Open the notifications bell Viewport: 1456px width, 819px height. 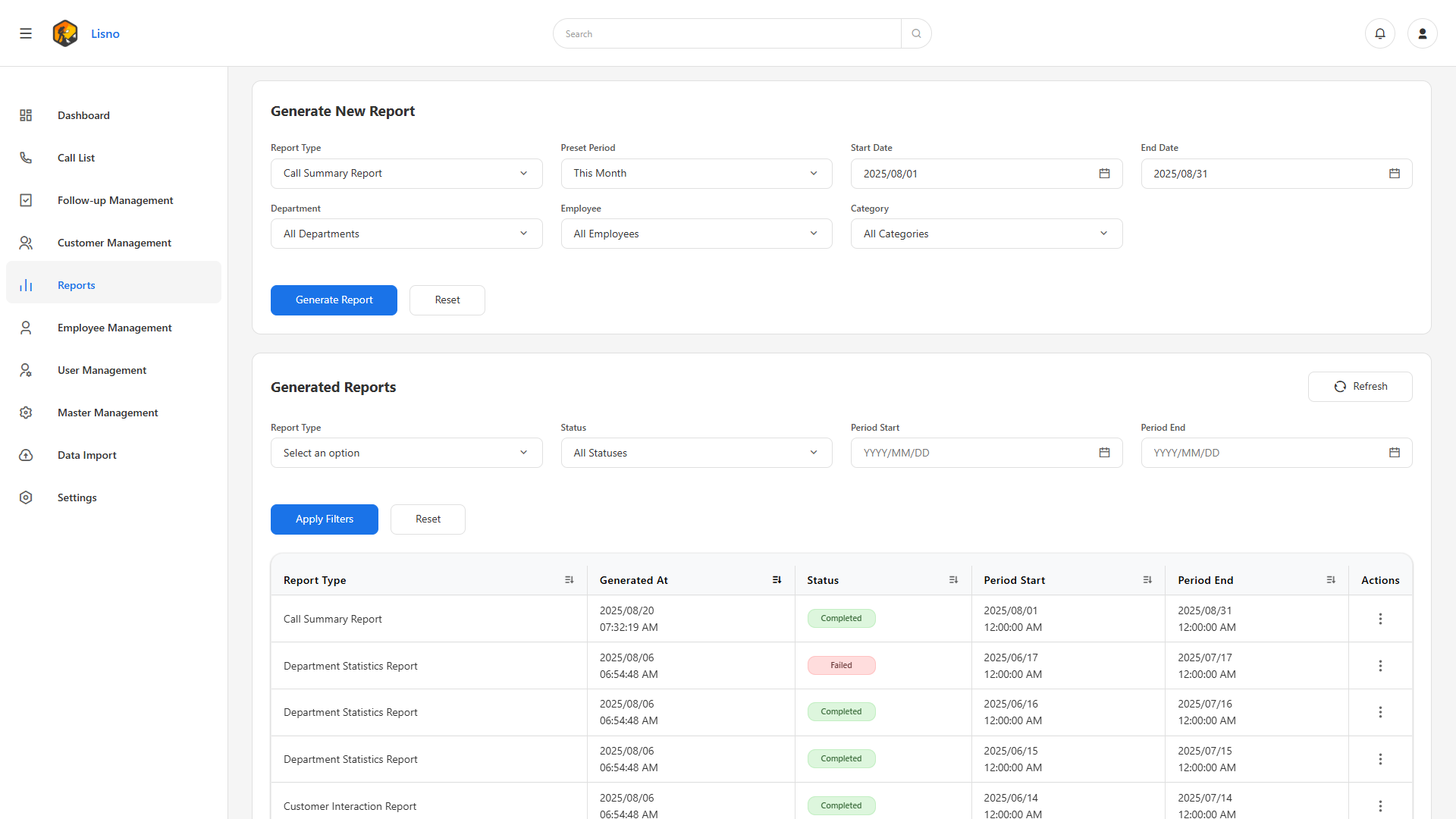click(1380, 33)
